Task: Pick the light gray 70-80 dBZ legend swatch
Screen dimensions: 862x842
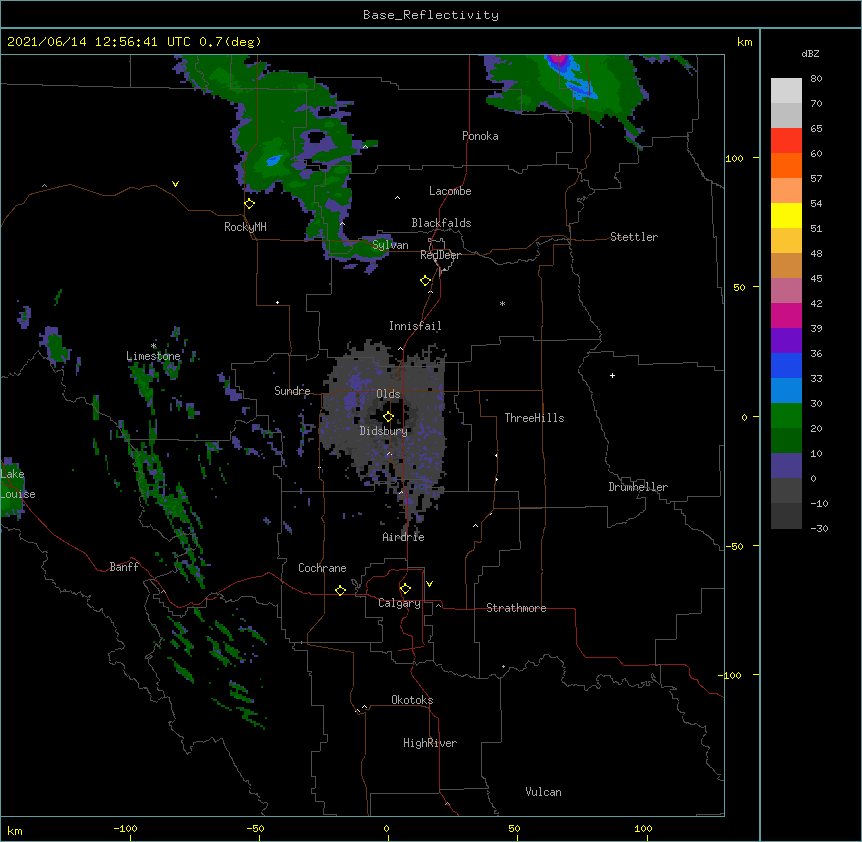Action: tap(786, 91)
